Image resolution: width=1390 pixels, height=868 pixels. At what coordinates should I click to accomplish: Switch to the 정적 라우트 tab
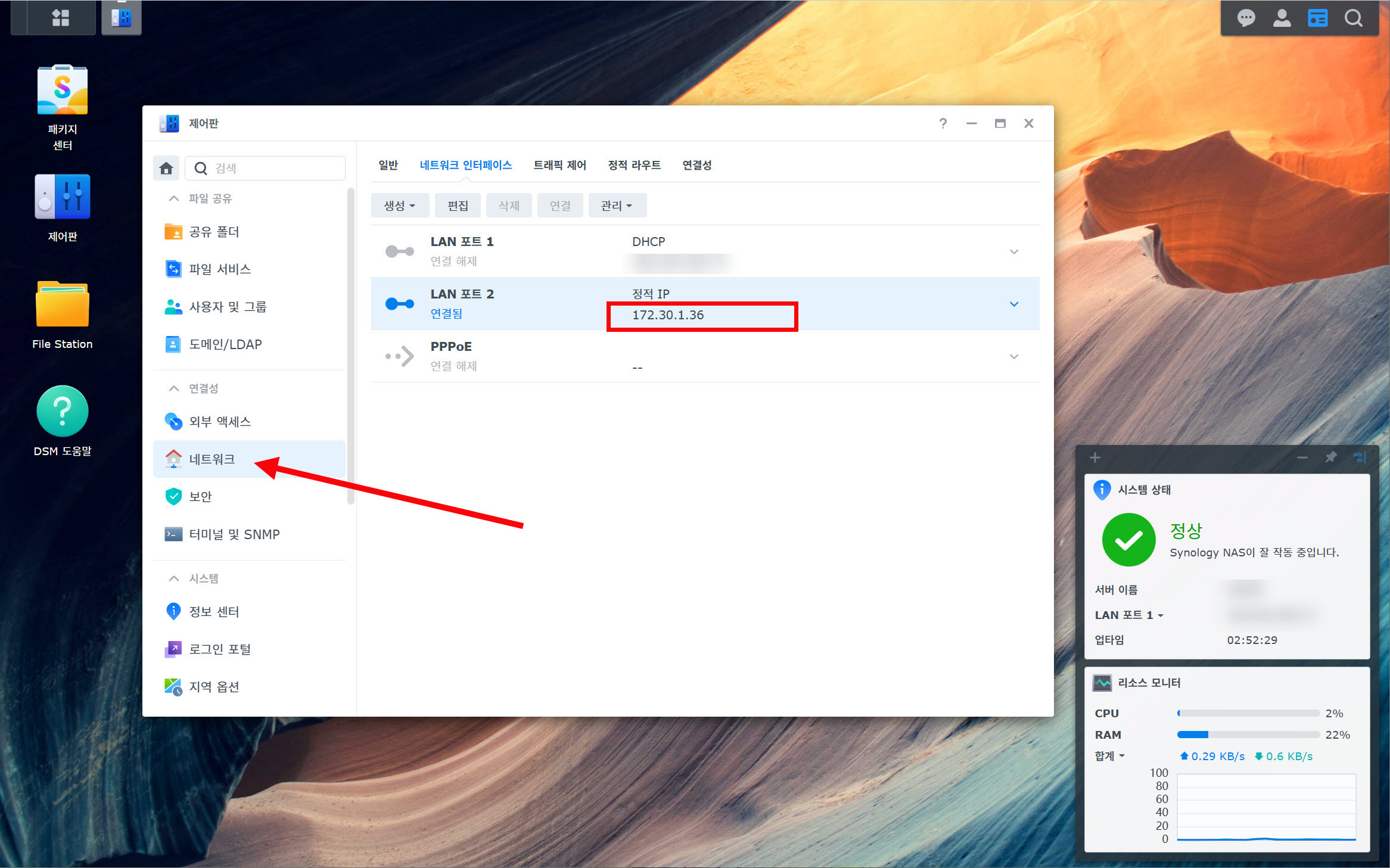(634, 165)
